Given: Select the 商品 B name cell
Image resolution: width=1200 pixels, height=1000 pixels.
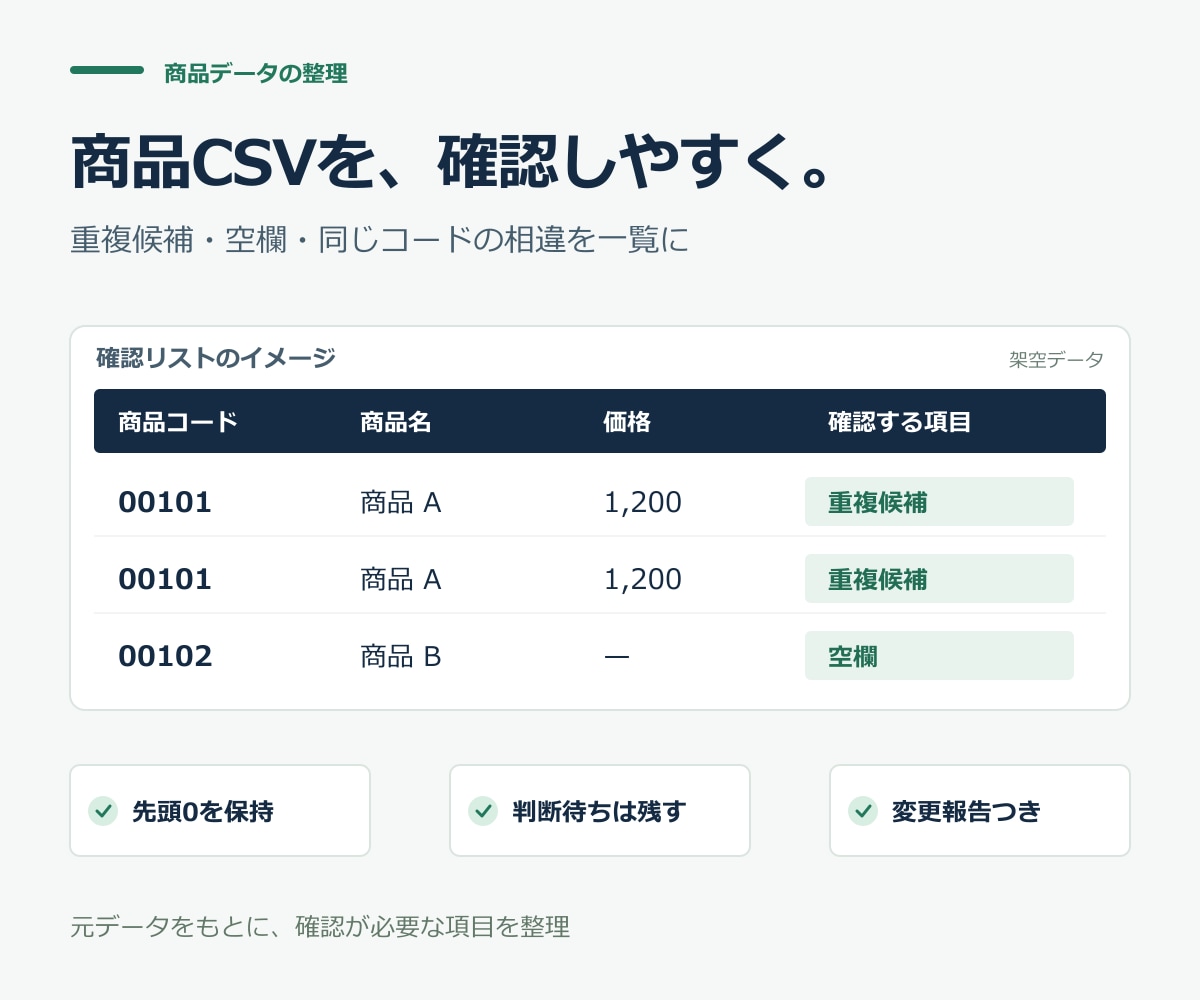Looking at the screenshot, I should click(x=401, y=656).
